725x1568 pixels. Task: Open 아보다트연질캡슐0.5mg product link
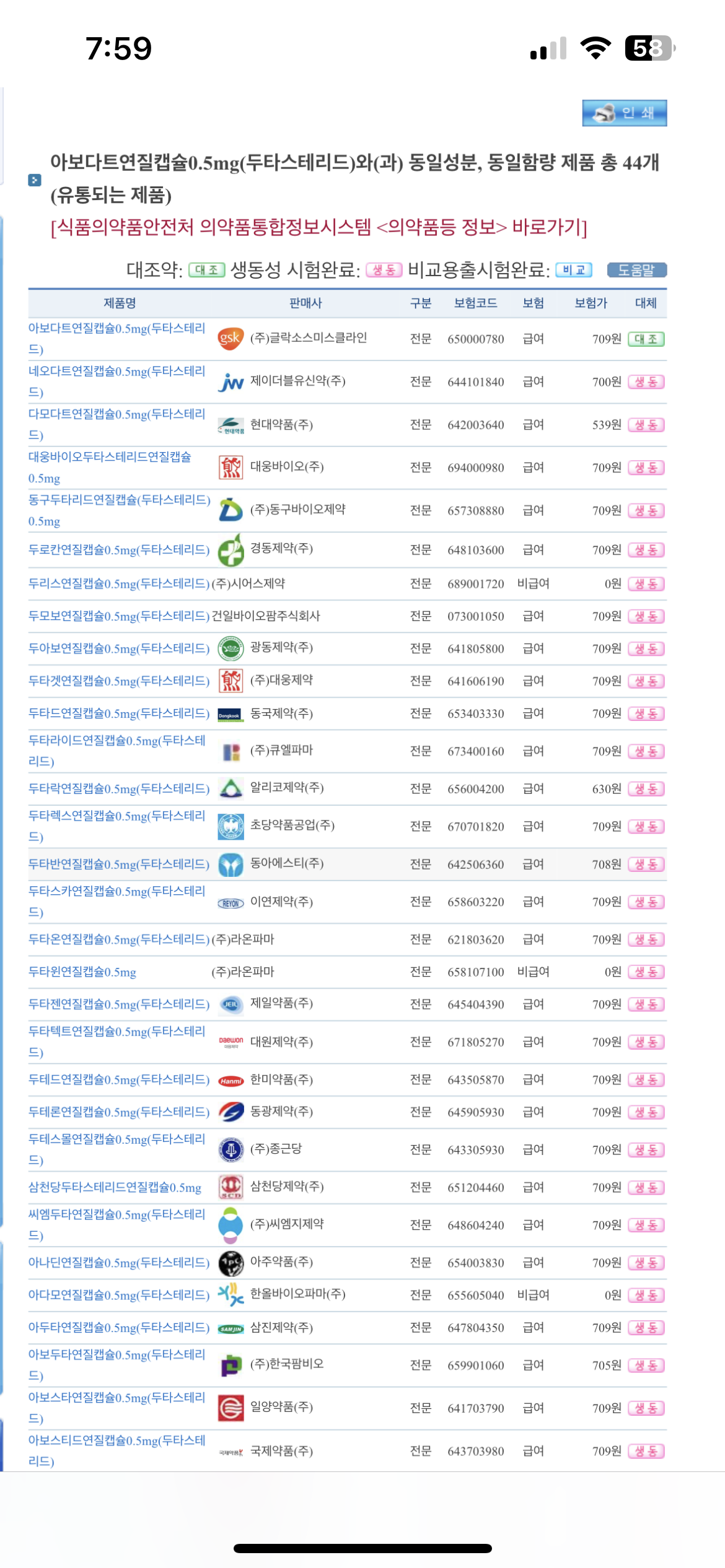coord(117,338)
